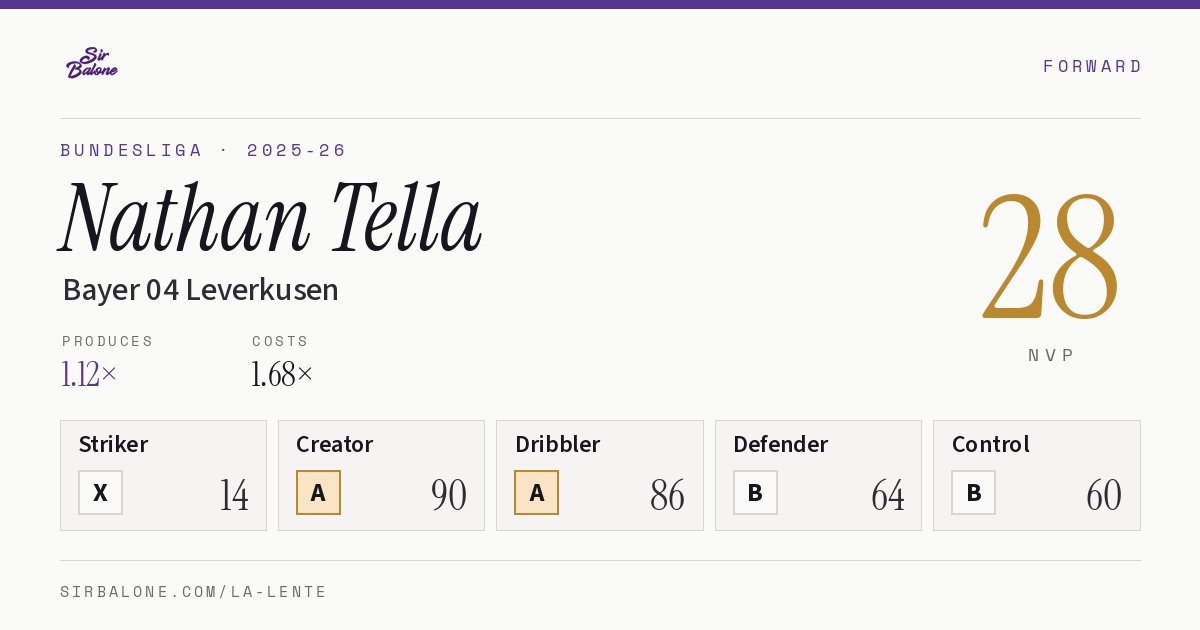This screenshot has width=1200, height=630.
Task: Click the Defender score 64
Action: click(x=888, y=495)
